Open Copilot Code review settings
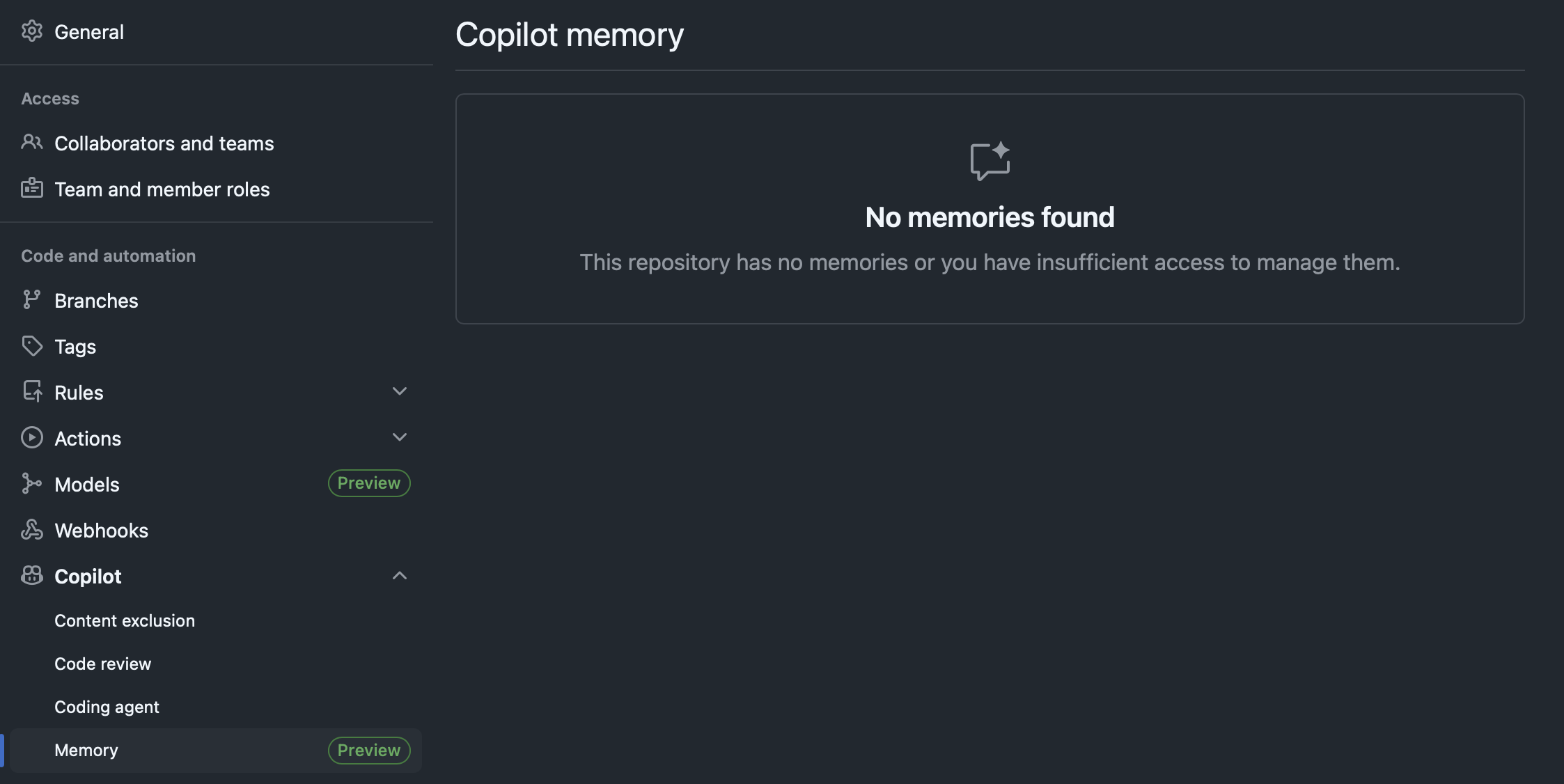This screenshot has height=784, width=1564. coord(103,664)
